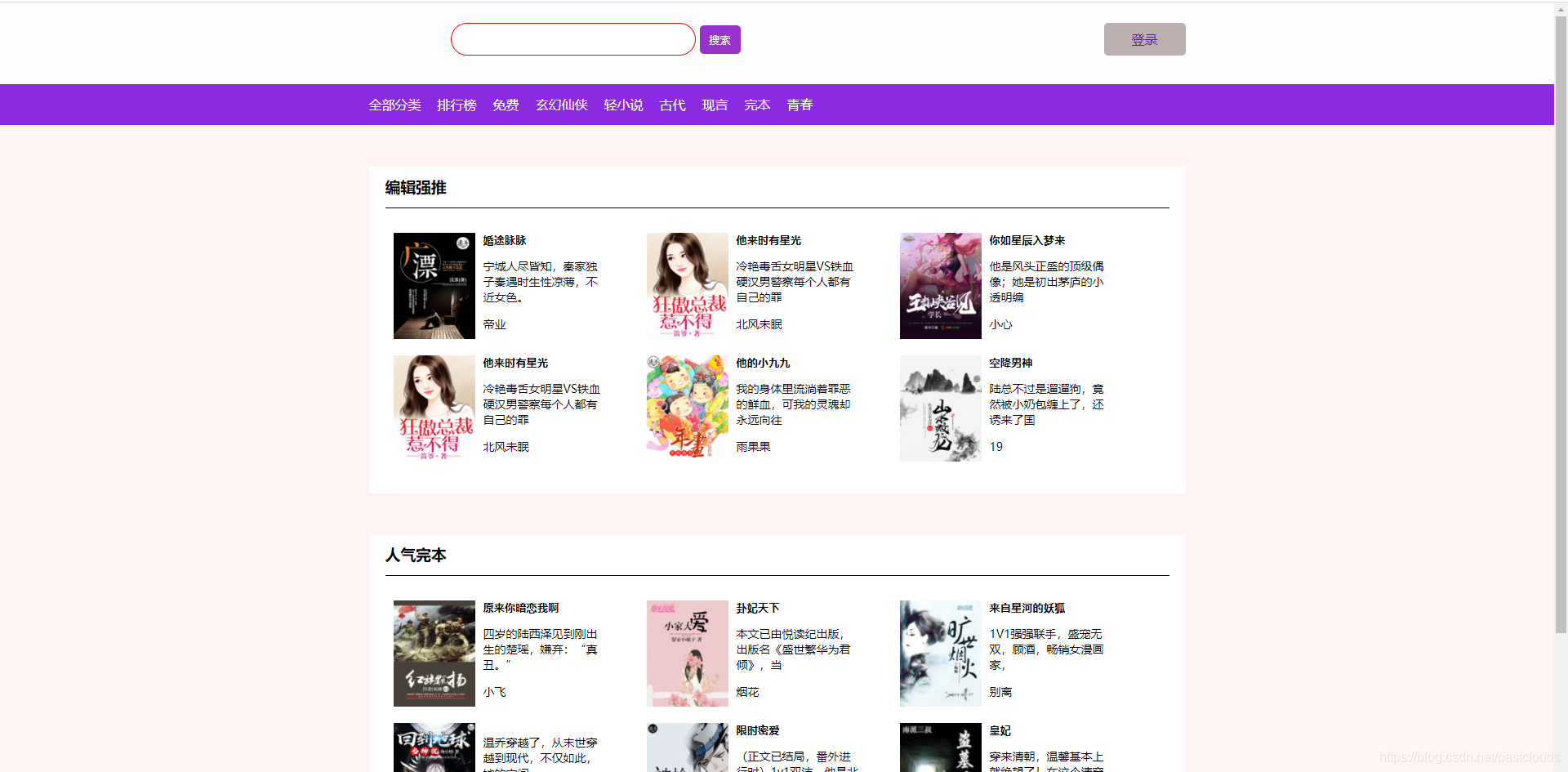The height and width of the screenshot is (772, 1568).
Task: Click author name 小心
Action: (1000, 324)
